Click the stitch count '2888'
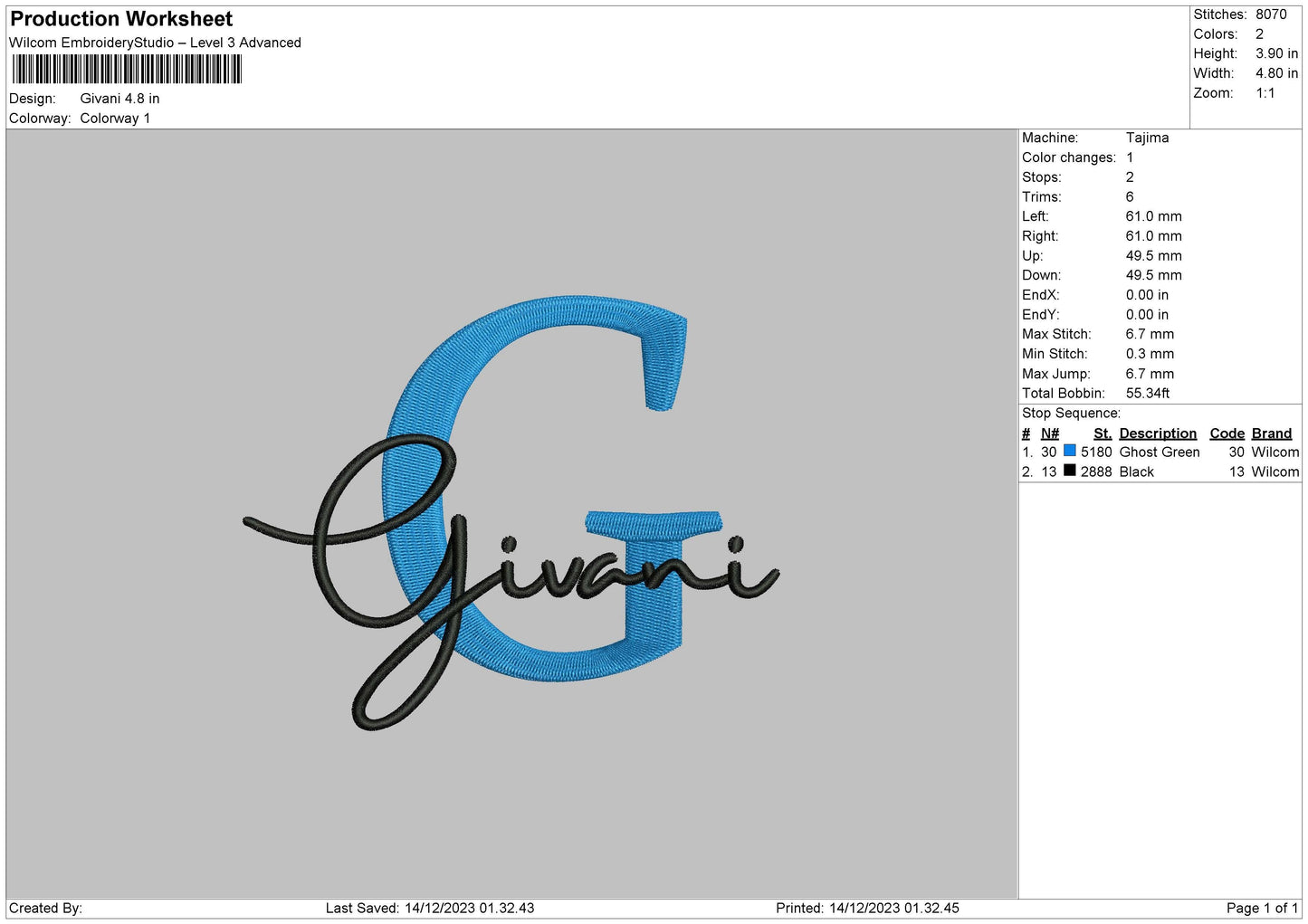The width and height of the screenshot is (1308, 924). [1096, 472]
